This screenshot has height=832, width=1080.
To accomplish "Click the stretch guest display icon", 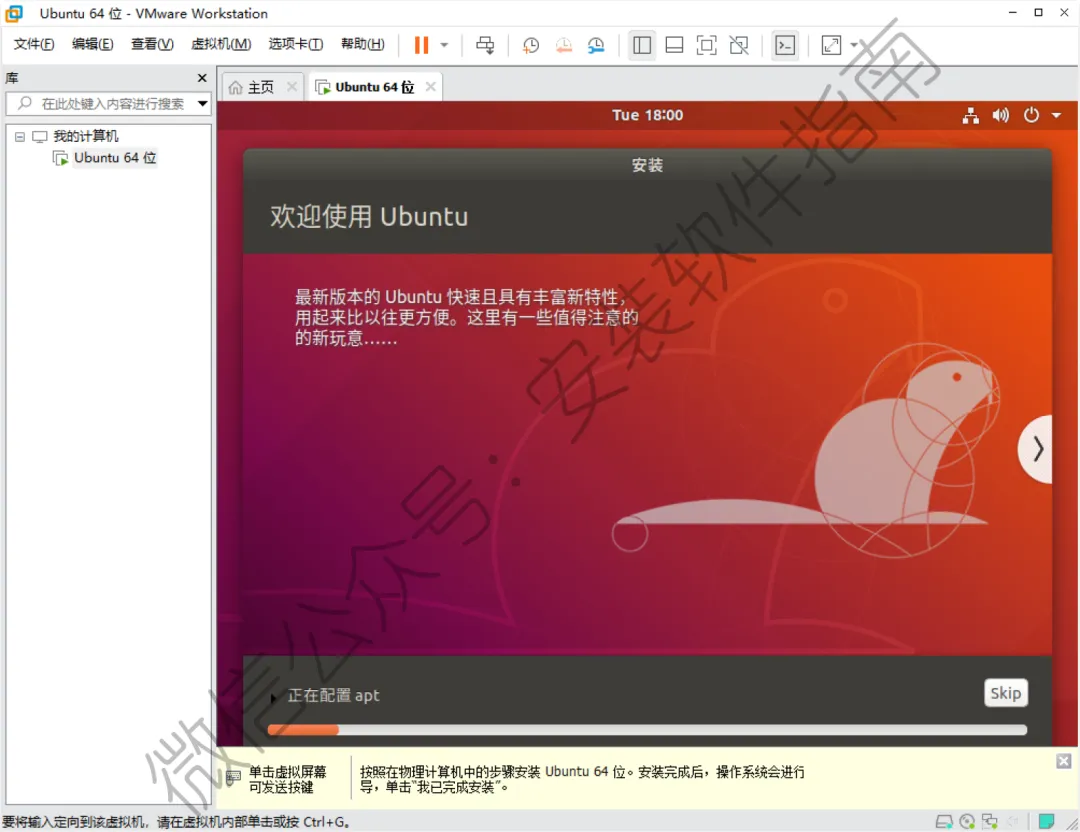I will click(x=831, y=45).
